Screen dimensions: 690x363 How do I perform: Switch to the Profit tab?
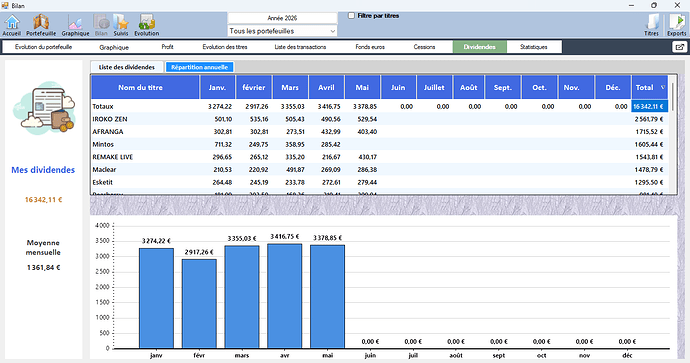(167, 47)
